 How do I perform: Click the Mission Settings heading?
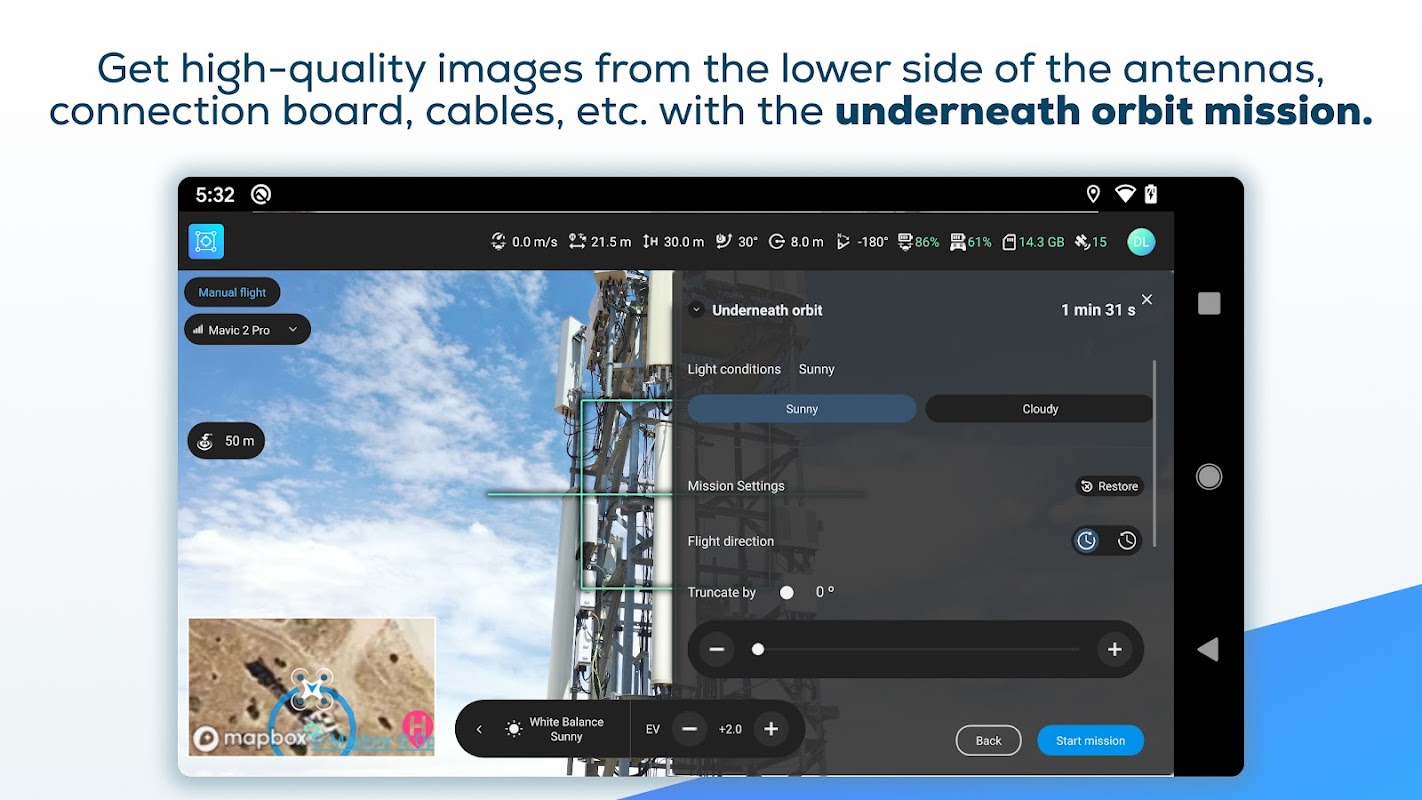(x=736, y=486)
